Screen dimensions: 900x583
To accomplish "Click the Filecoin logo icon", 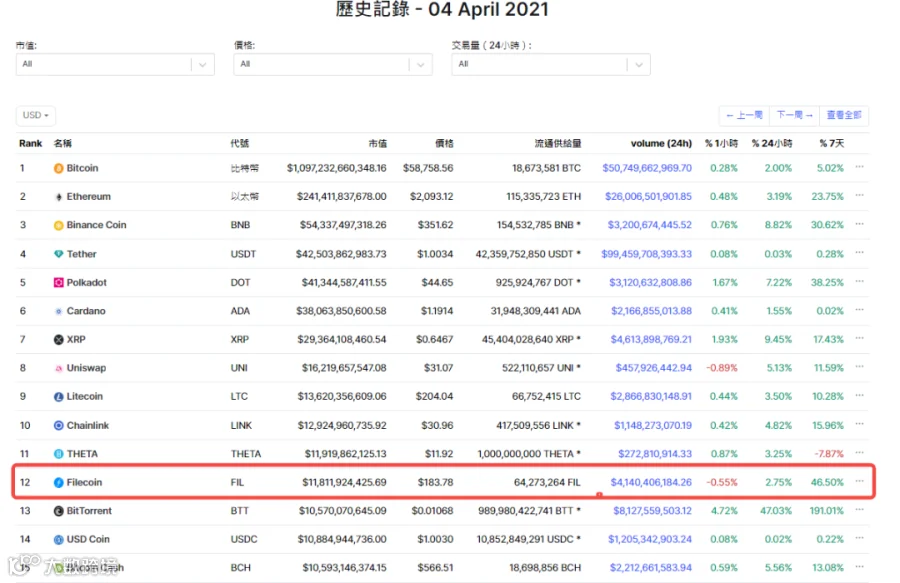I will [x=59, y=483].
